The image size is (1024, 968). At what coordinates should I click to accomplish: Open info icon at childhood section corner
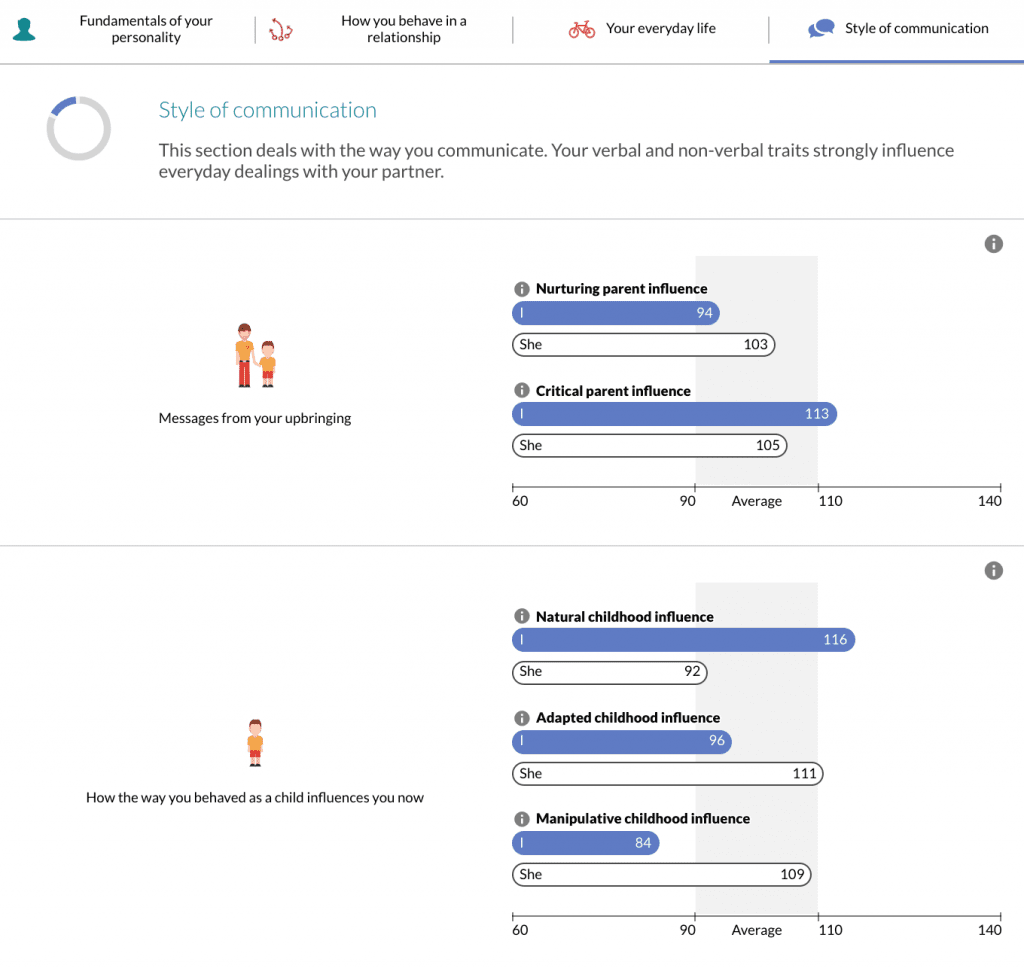click(993, 571)
